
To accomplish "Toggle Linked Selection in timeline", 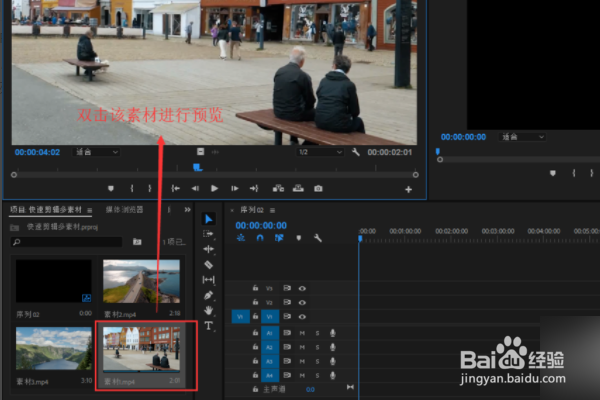I will pos(279,238).
